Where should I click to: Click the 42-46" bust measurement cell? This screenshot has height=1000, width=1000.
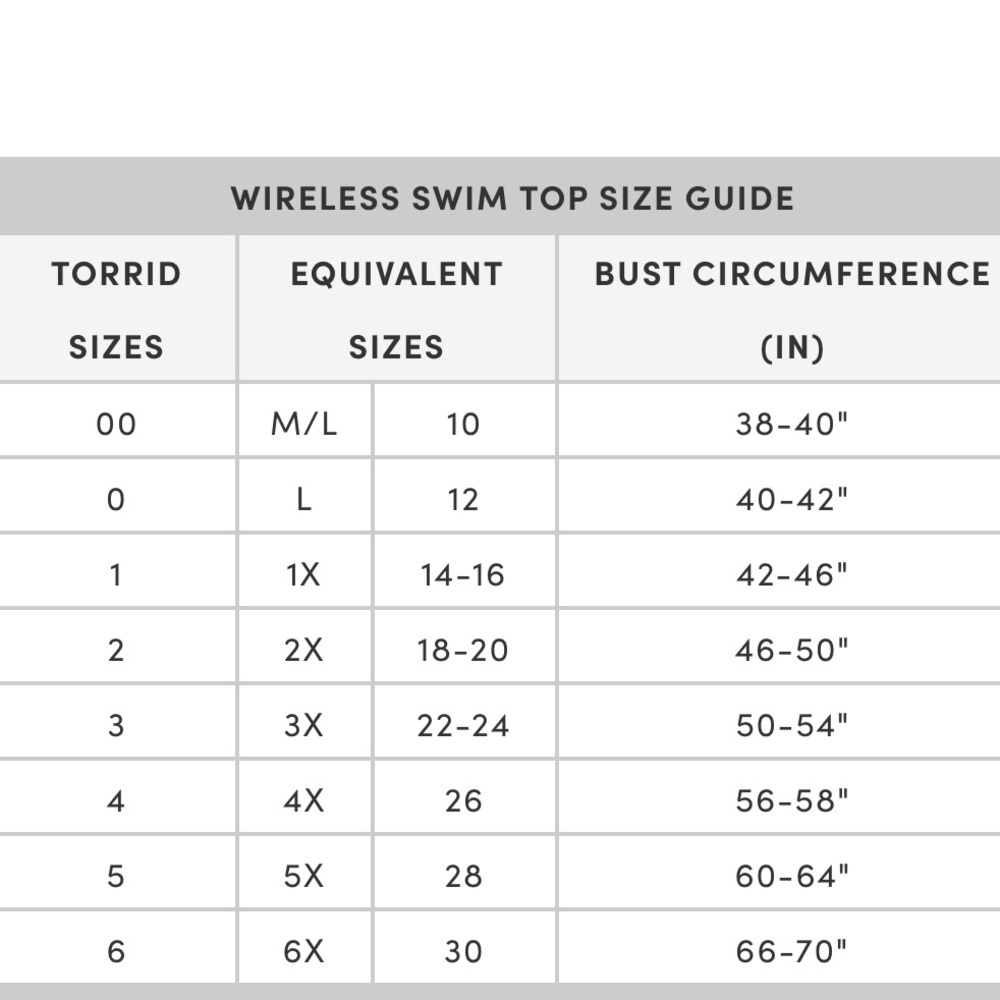coord(792,575)
